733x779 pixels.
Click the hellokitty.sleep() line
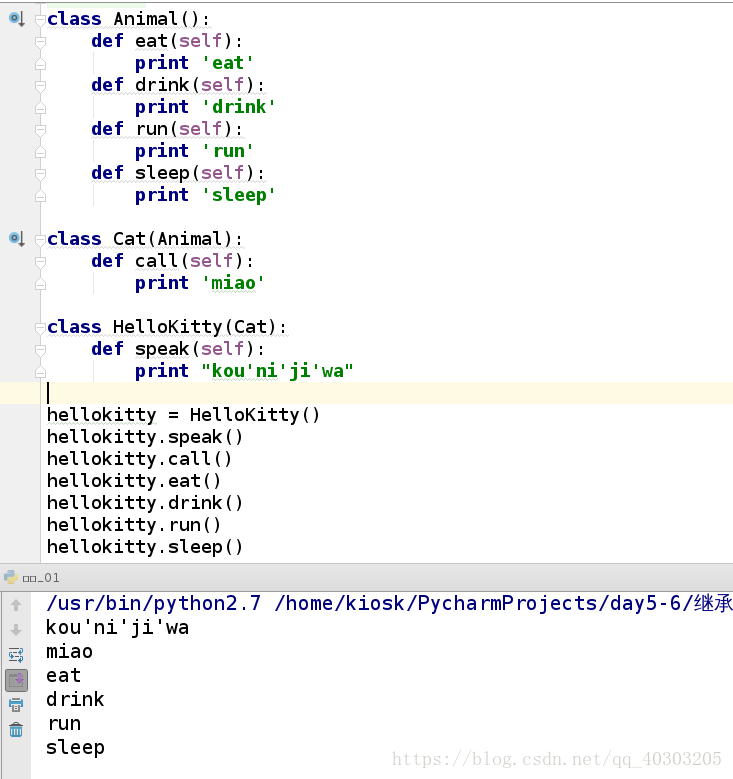[x=145, y=547]
